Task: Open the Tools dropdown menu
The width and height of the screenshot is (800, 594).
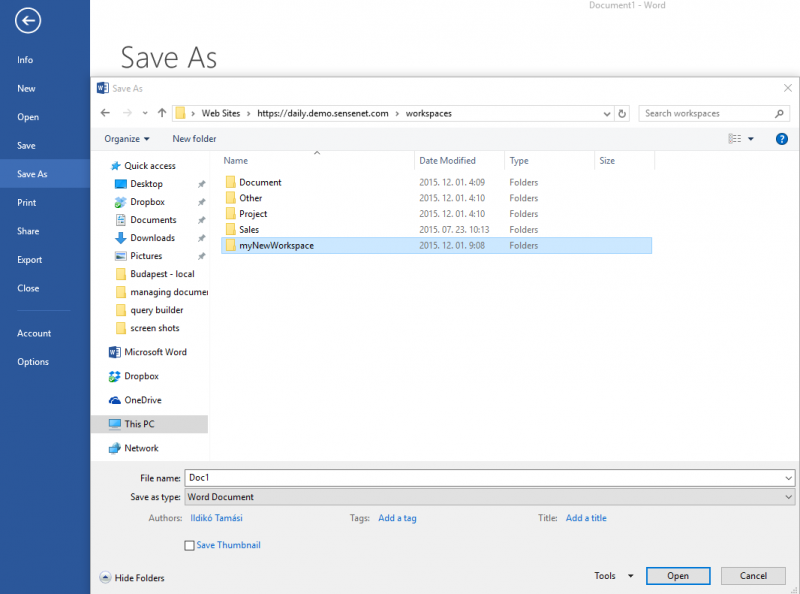Action: (x=614, y=576)
